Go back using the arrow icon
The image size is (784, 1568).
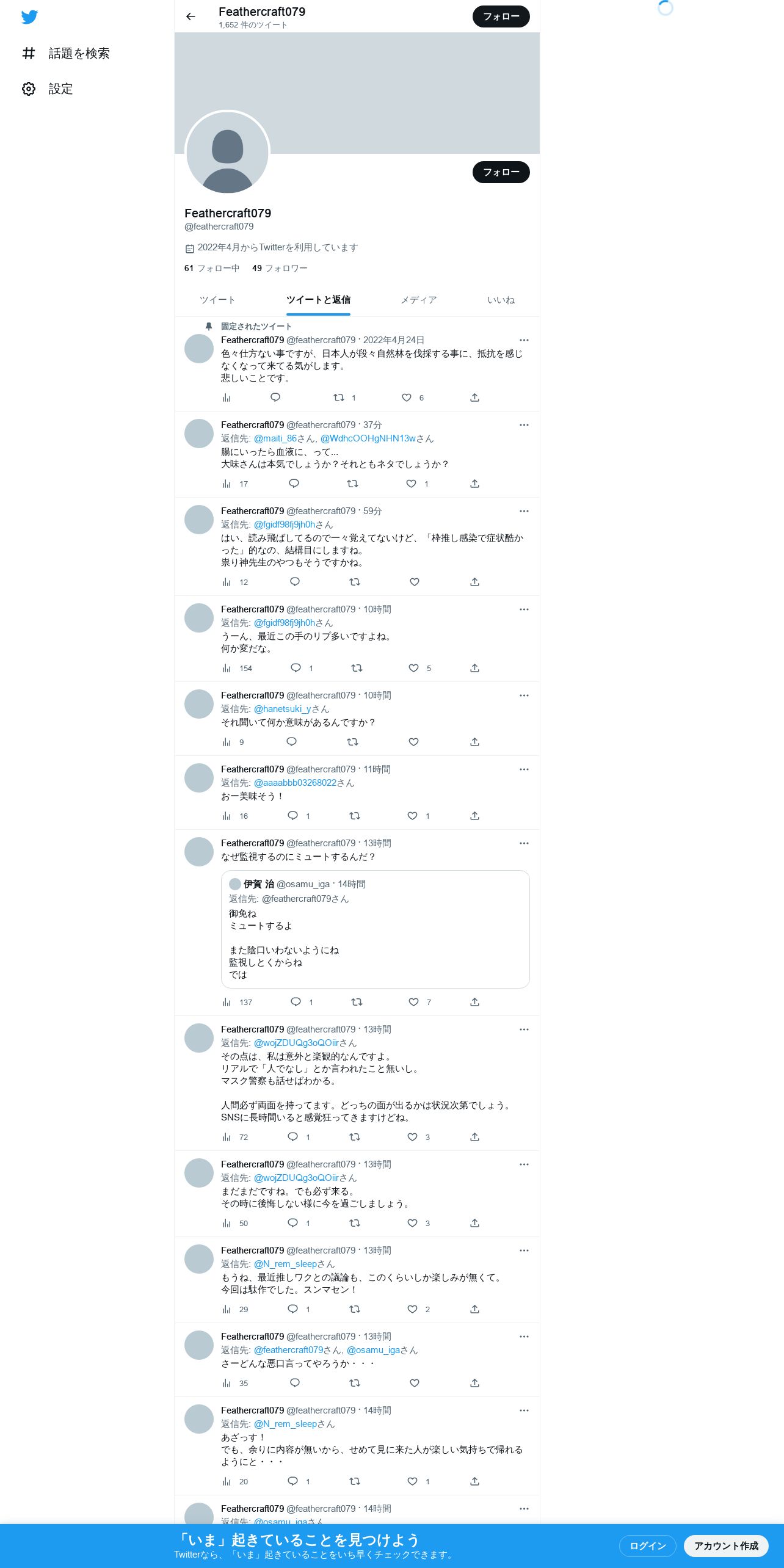(191, 16)
